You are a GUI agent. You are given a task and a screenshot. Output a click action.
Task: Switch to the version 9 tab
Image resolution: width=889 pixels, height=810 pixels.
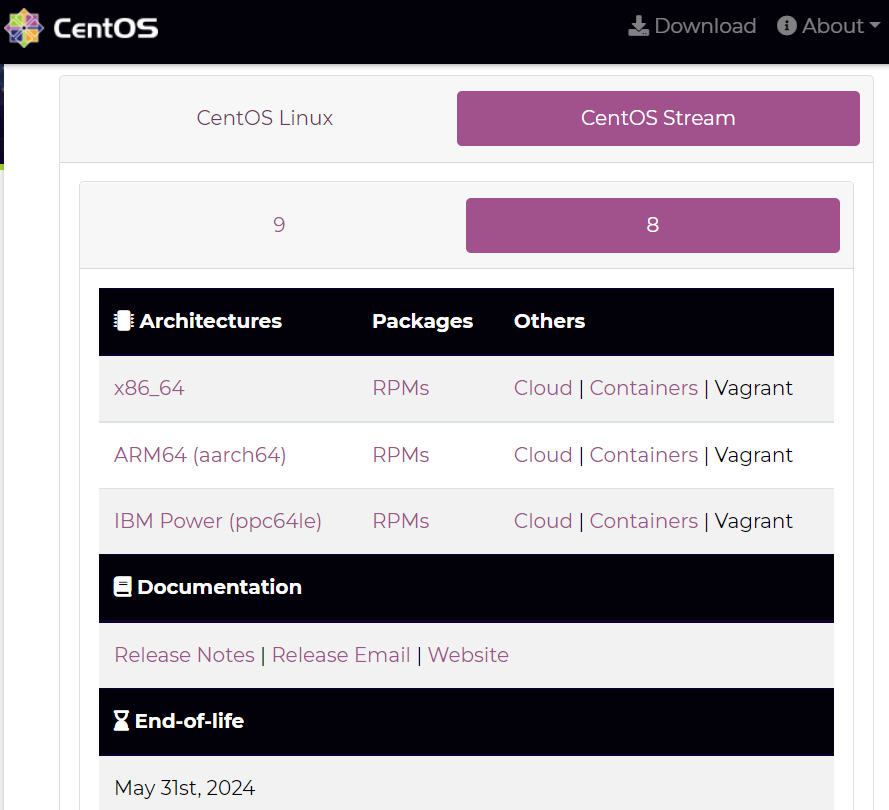(279, 225)
